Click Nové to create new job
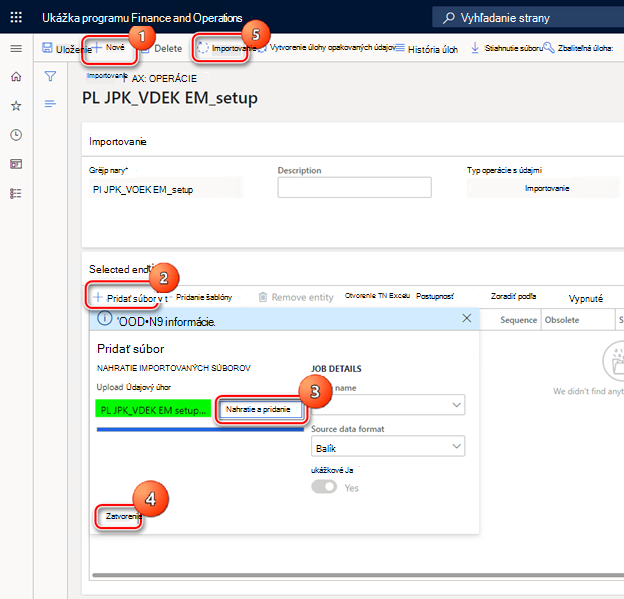Viewport: 624px width, 599px height. pos(109,48)
